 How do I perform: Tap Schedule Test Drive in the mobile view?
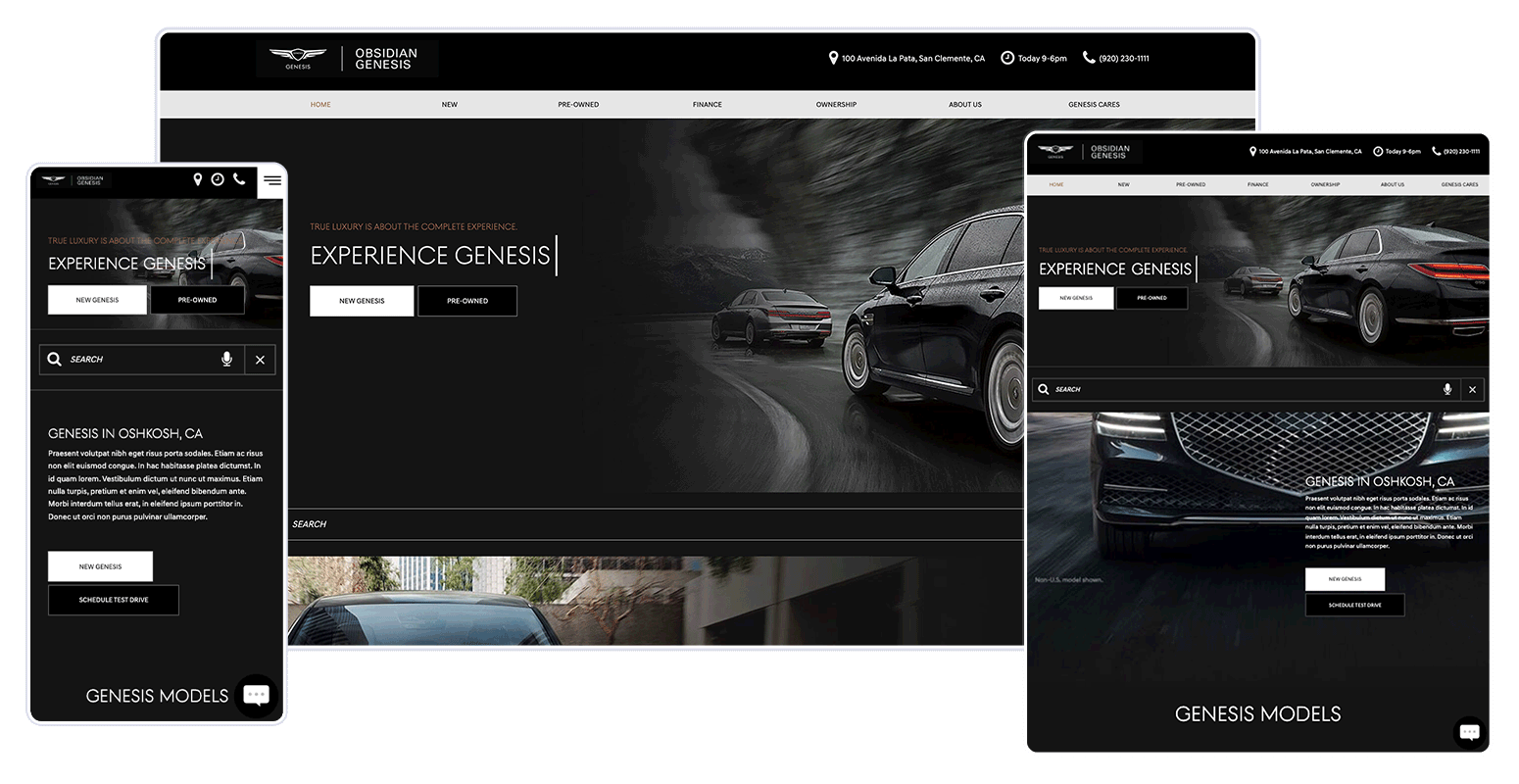click(x=114, y=600)
